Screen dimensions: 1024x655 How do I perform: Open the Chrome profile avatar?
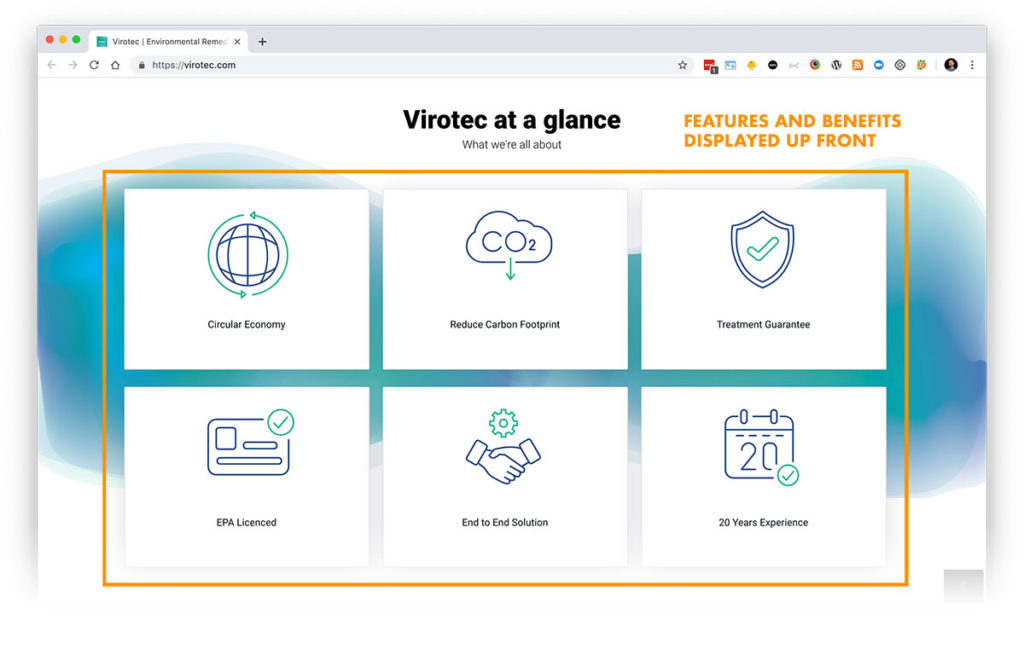(x=951, y=65)
